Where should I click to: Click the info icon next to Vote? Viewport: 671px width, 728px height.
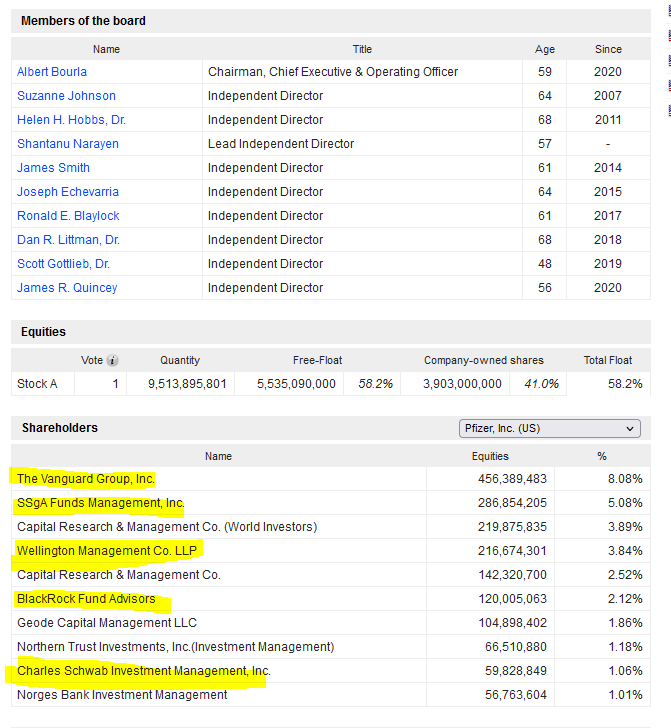click(112, 360)
